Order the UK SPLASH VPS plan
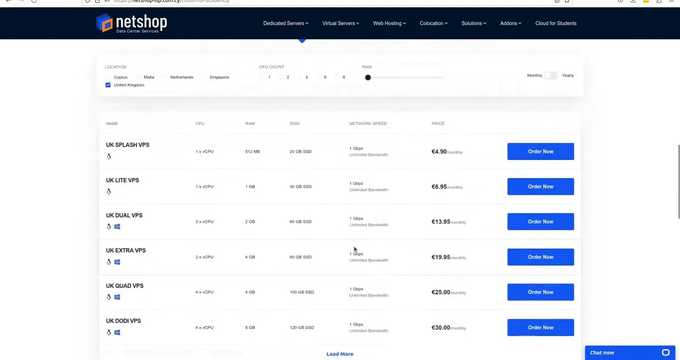The height and width of the screenshot is (360, 680). tap(540, 151)
